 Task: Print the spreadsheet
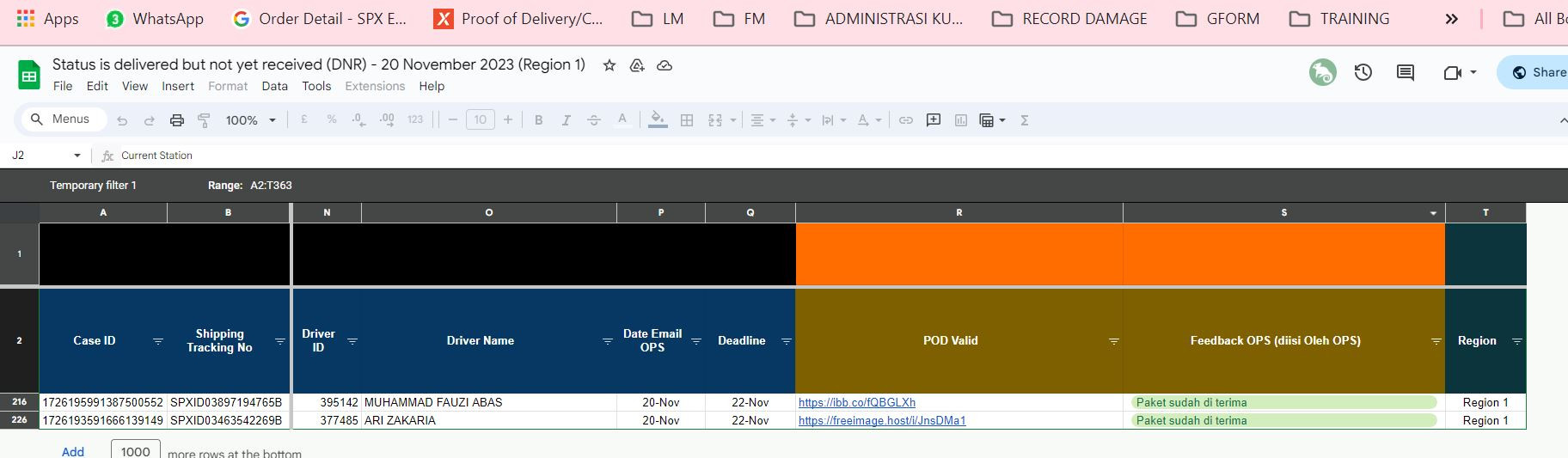(177, 120)
